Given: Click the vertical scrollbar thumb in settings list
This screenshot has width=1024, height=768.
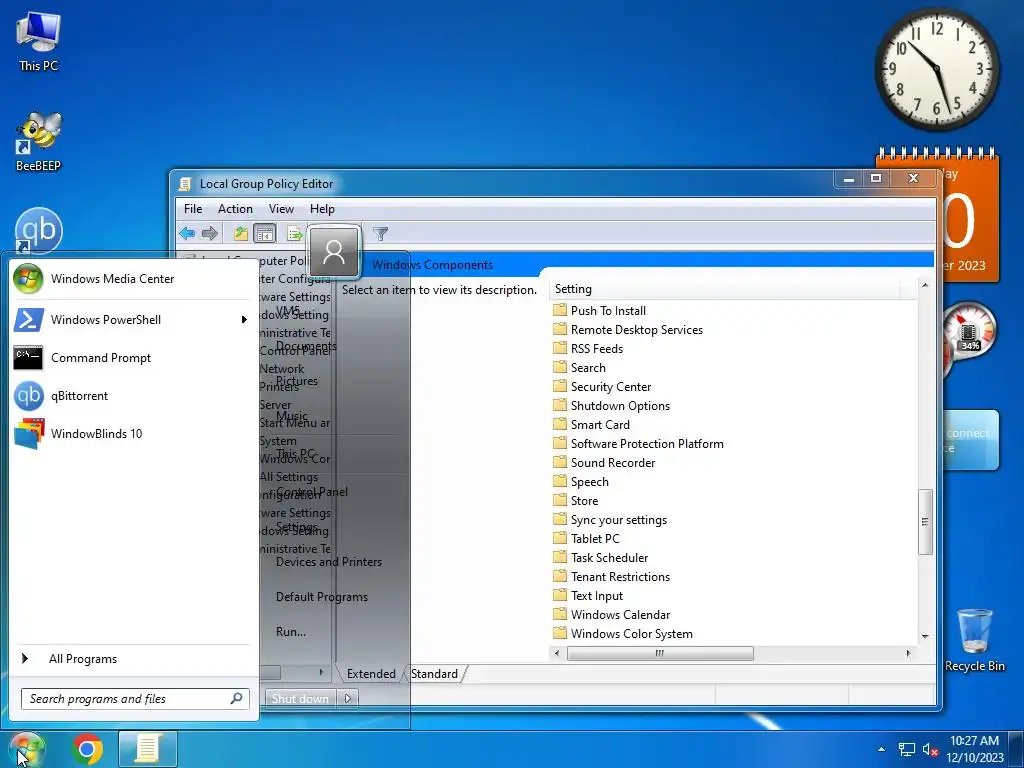Looking at the screenshot, I should (x=925, y=521).
